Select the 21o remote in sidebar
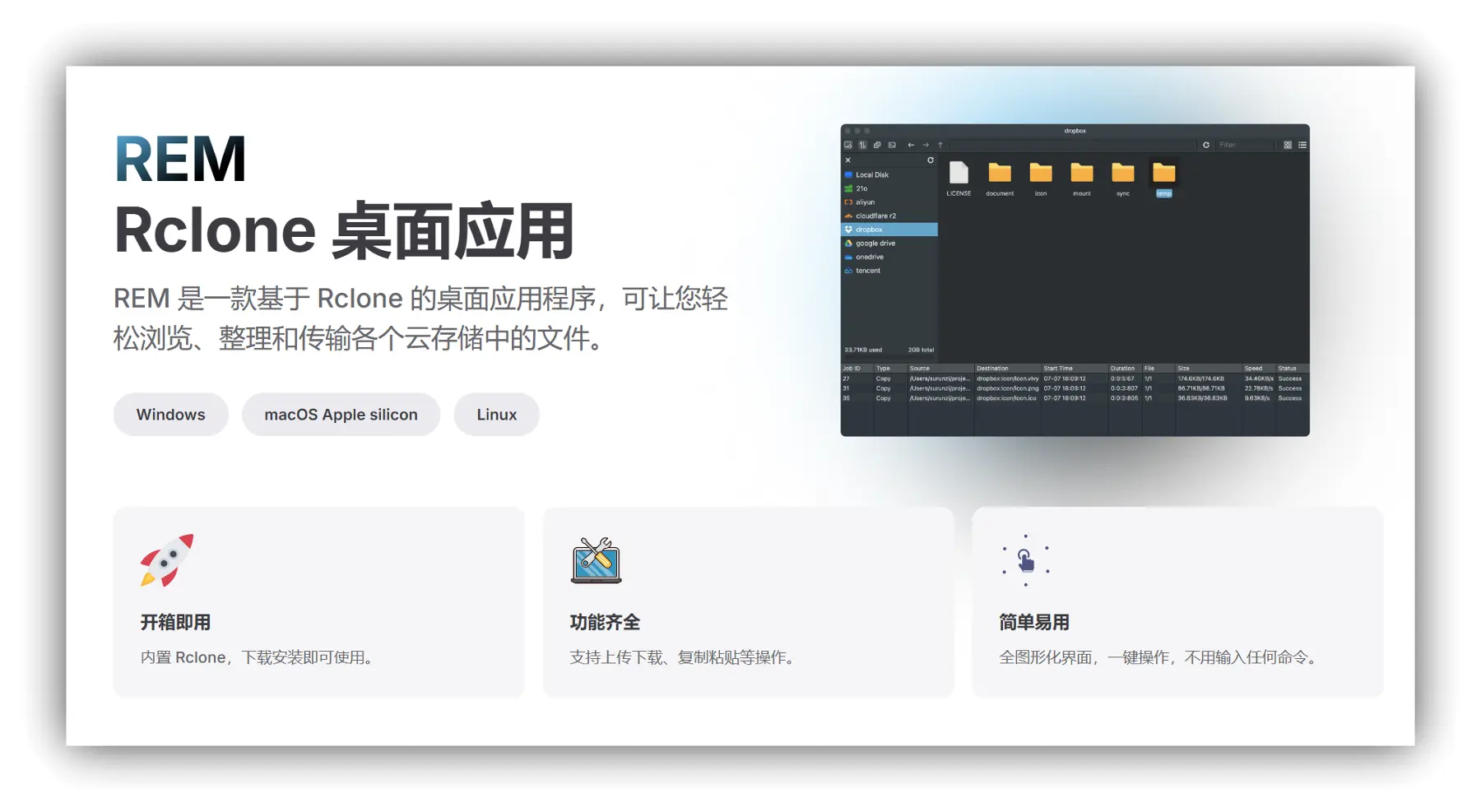 889,188
